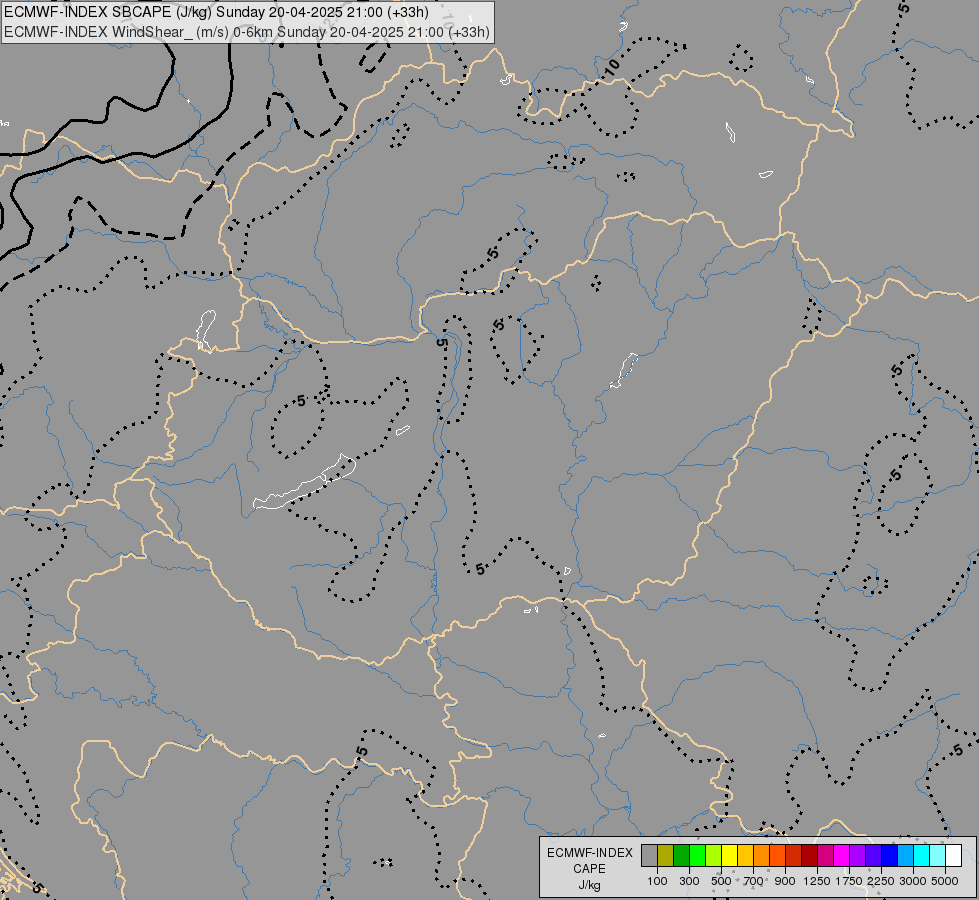Click the '2250' legend value

(x=881, y=881)
